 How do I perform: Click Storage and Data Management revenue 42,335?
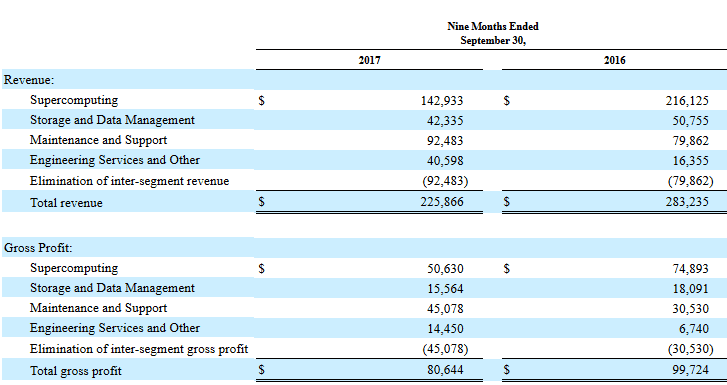(x=445, y=121)
